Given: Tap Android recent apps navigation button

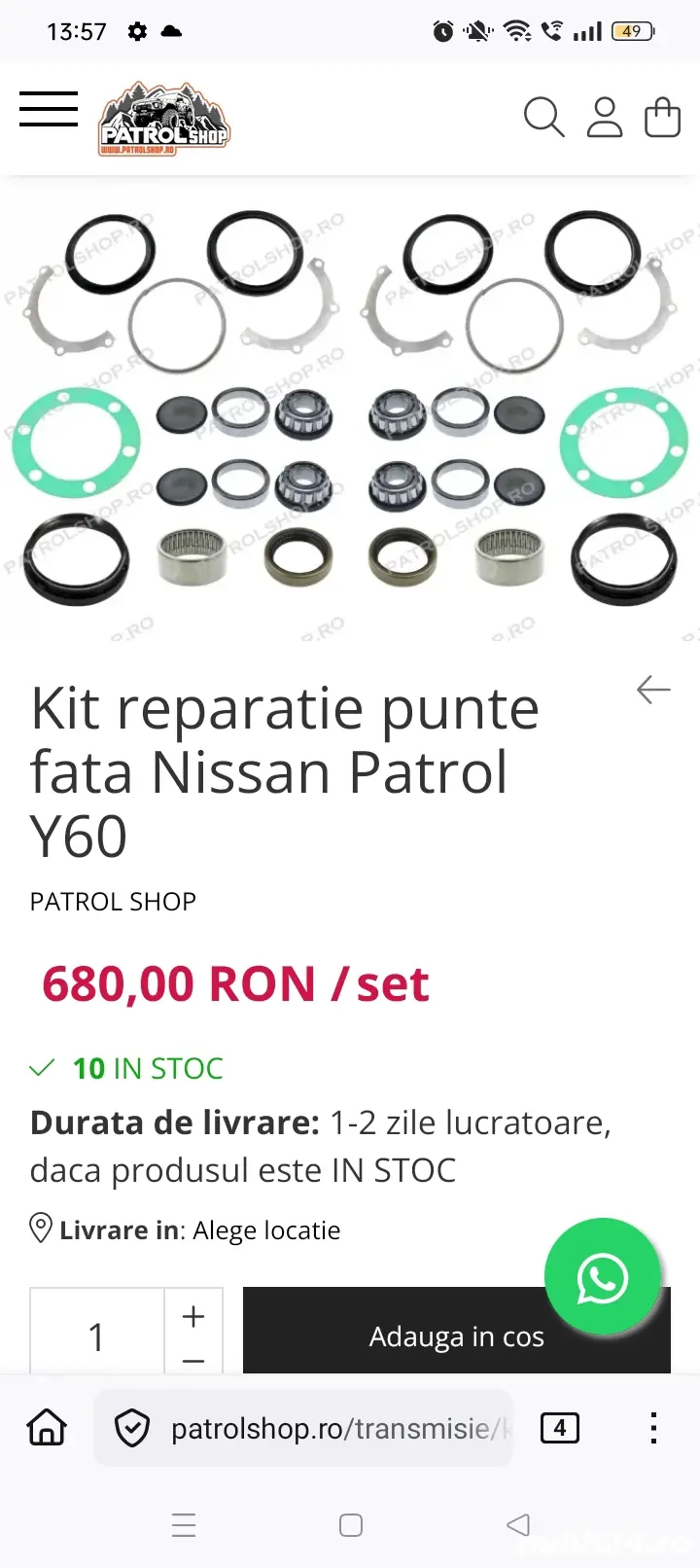Looking at the screenshot, I should (184, 1524).
